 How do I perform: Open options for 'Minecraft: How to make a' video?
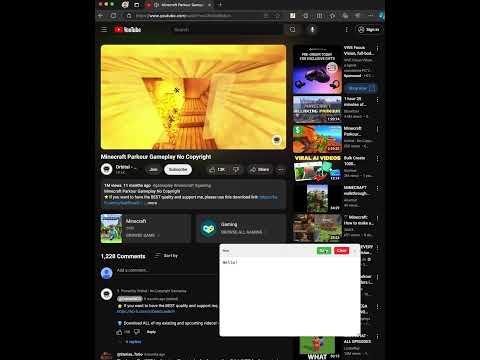point(377,218)
